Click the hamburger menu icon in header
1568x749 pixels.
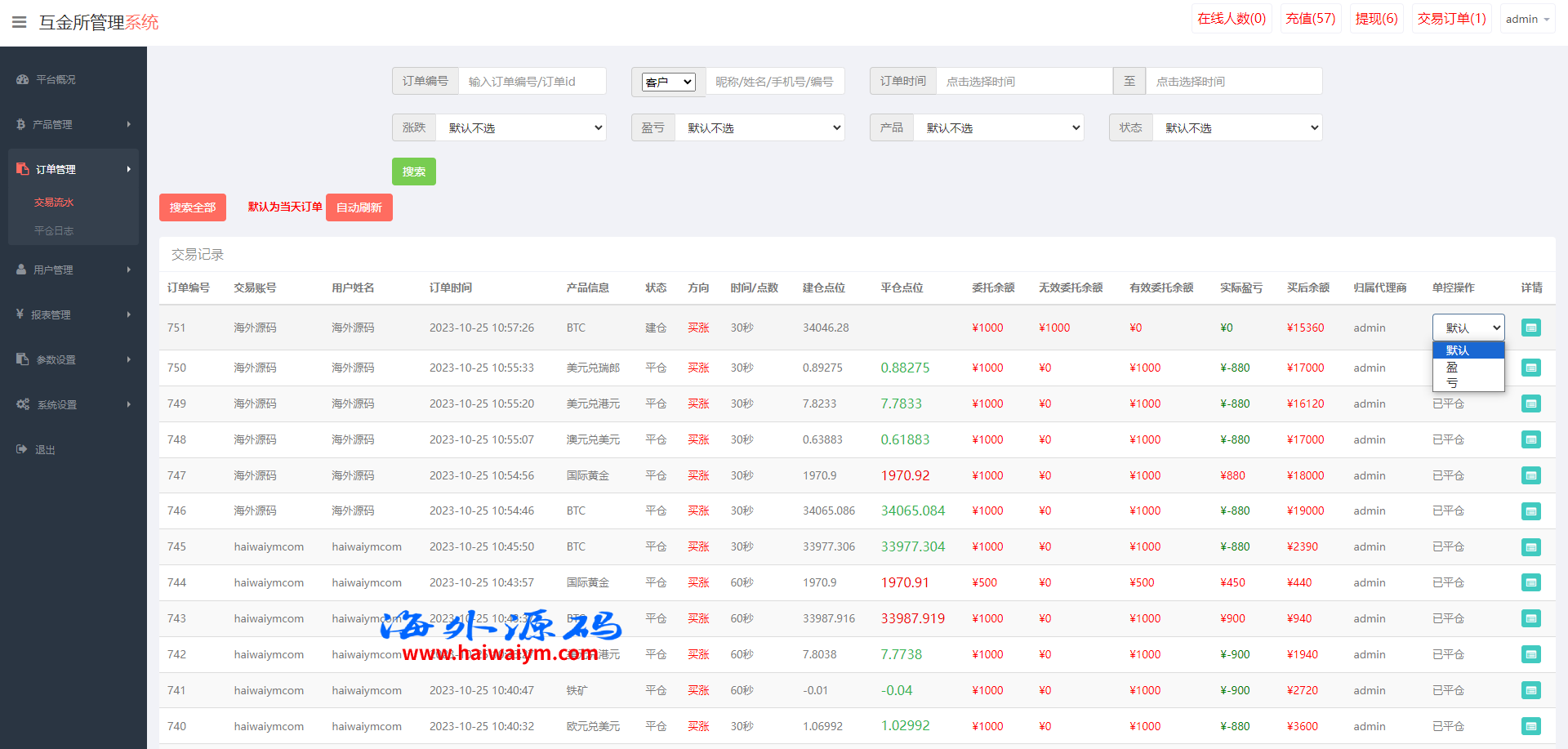tap(19, 22)
